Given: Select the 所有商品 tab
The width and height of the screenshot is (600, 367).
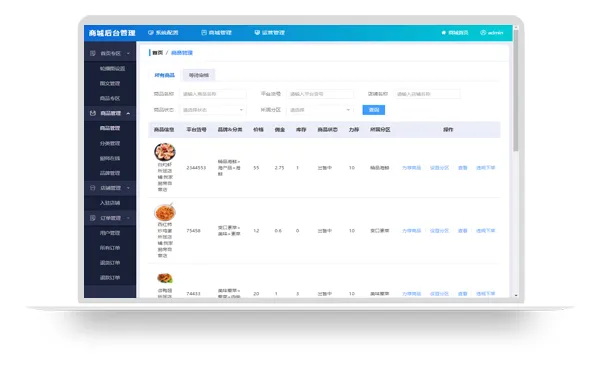Looking at the screenshot, I should (x=165, y=75).
